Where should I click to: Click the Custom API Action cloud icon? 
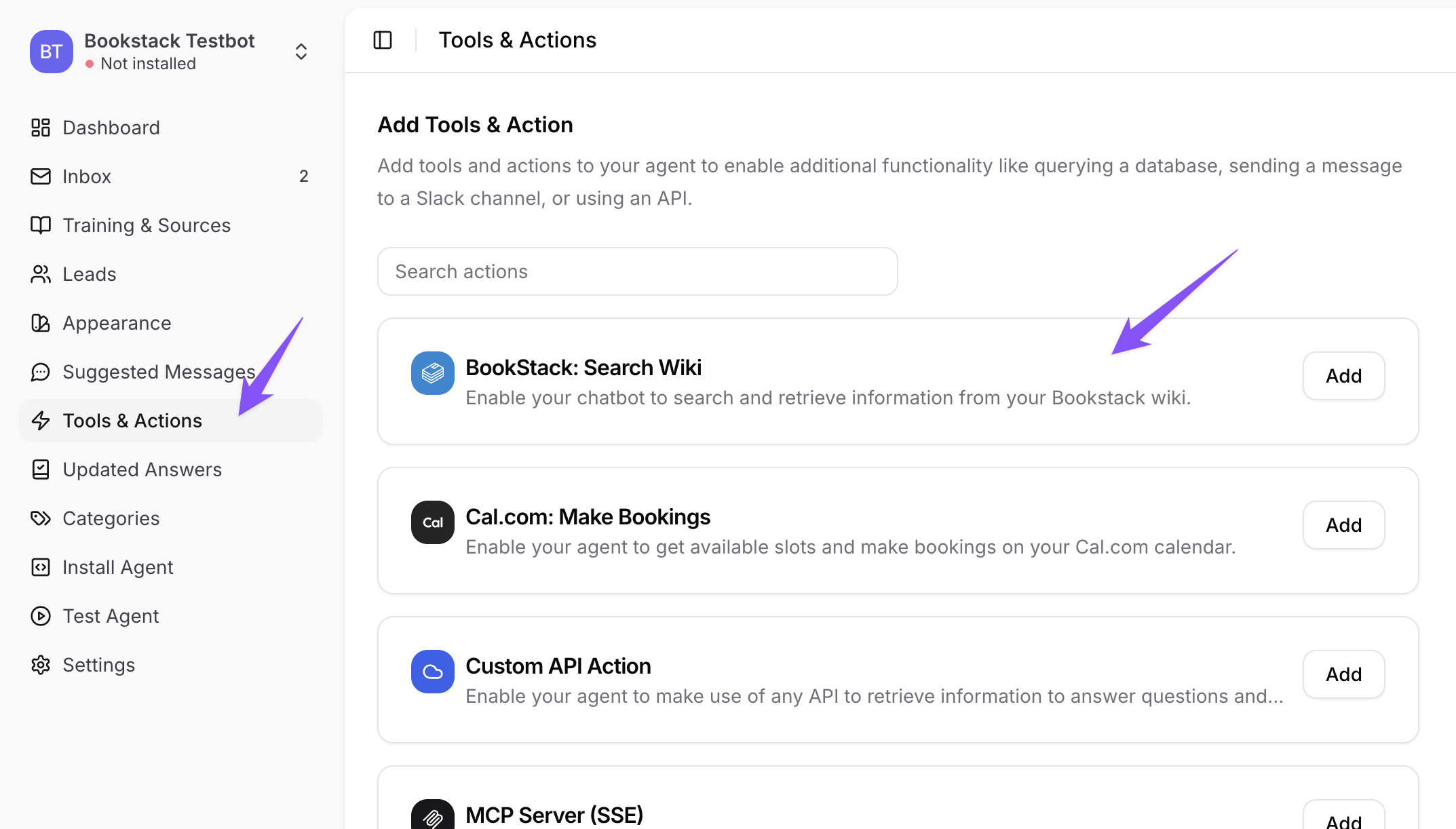[432, 672]
